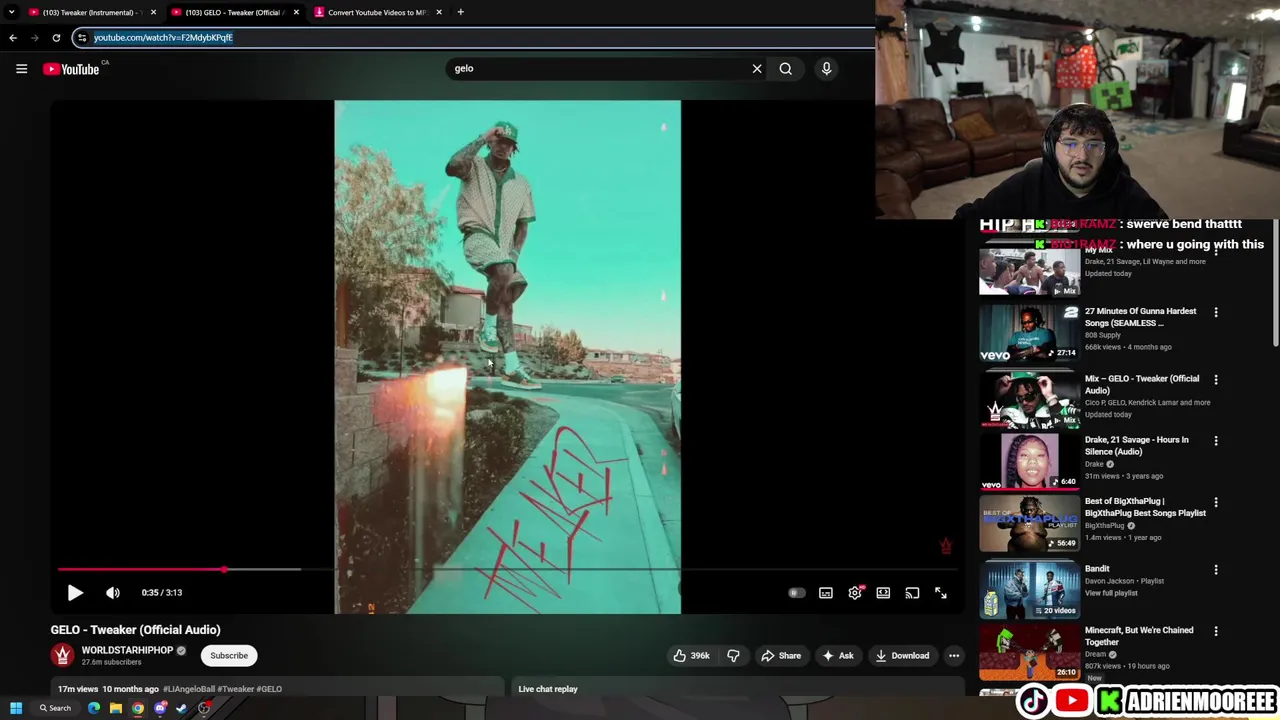Open the tab search dropdown arrow

tap(11, 12)
